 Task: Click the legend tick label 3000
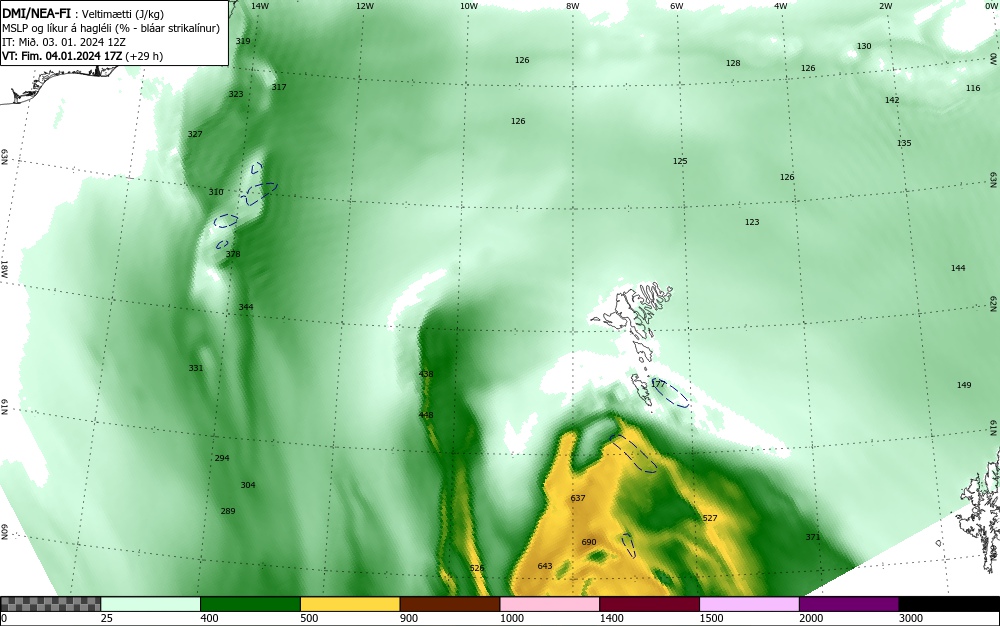(x=911, y=618)
